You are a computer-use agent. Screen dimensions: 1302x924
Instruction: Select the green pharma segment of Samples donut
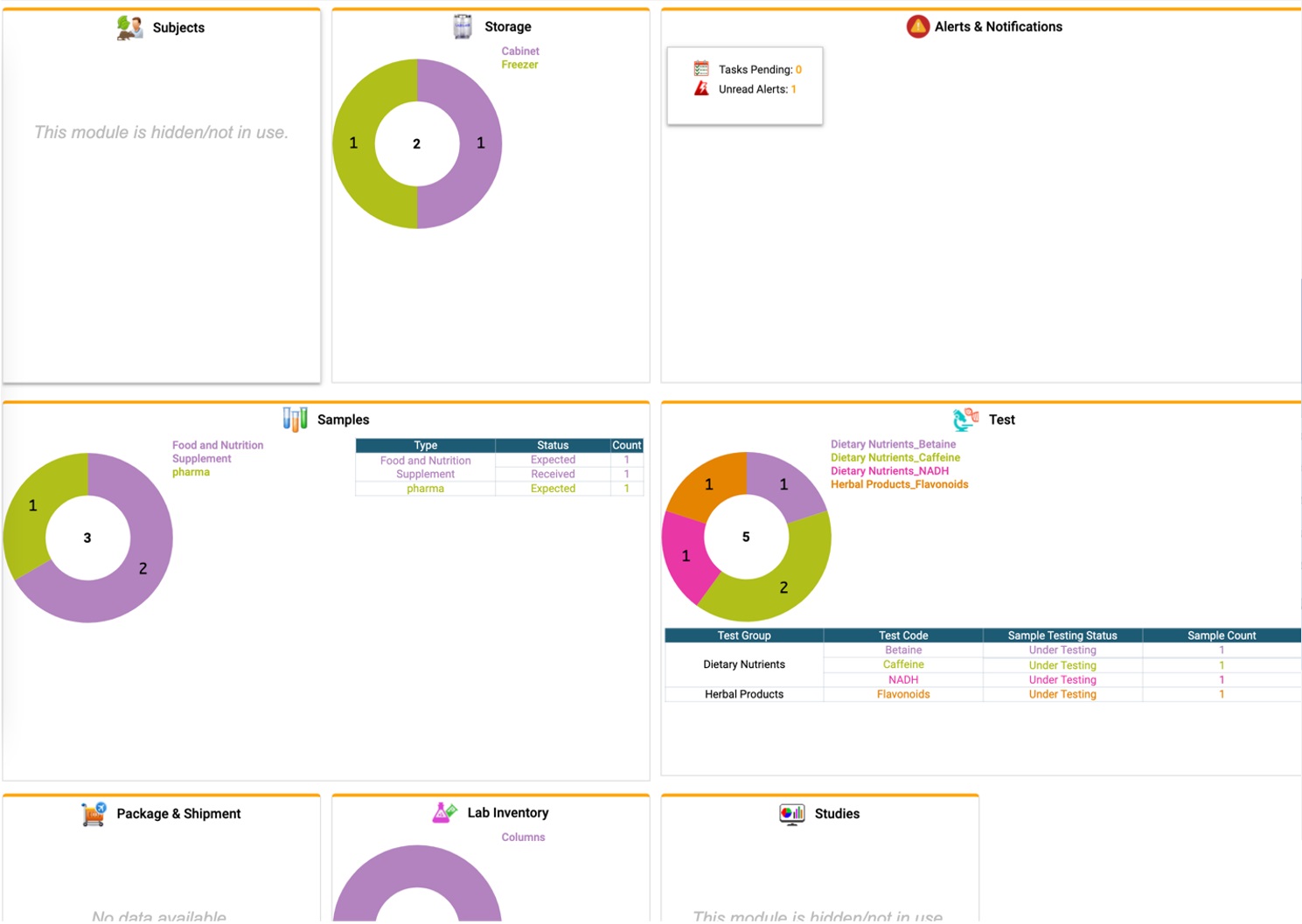pyautogui.click(x=33, y=505)
